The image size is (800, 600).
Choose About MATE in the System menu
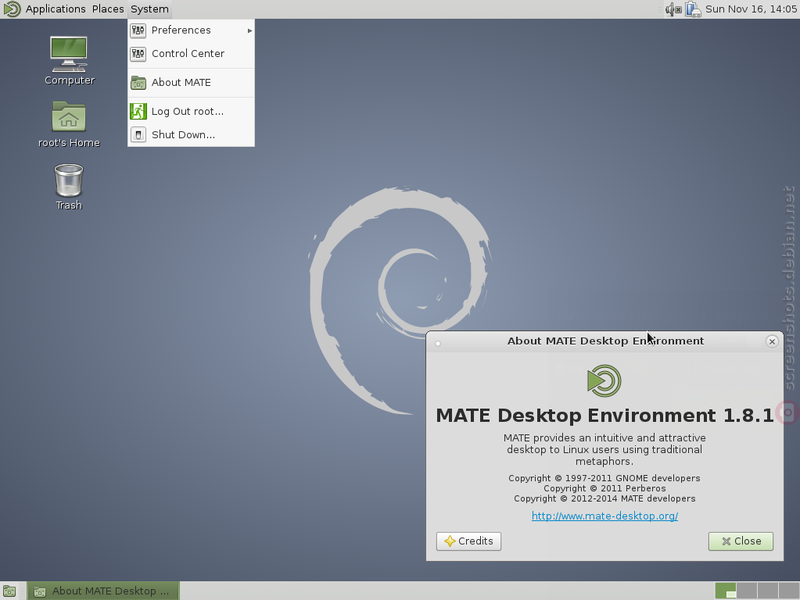191,83
